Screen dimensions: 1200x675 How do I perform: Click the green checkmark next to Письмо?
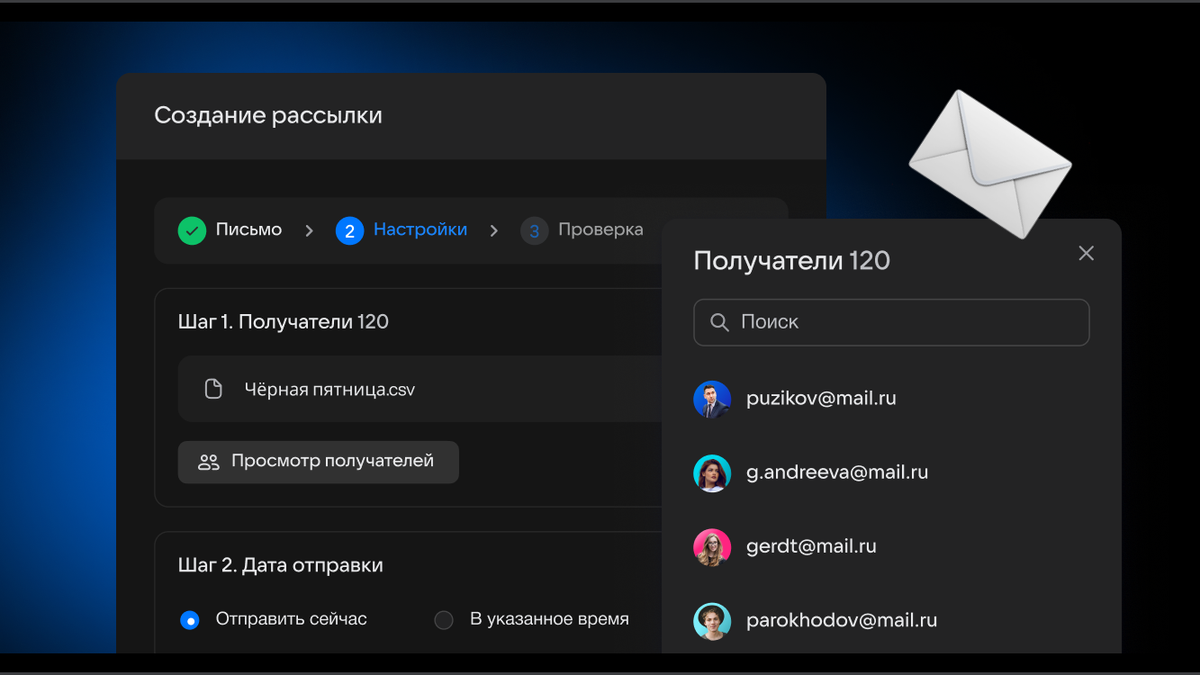click(191, 230)
